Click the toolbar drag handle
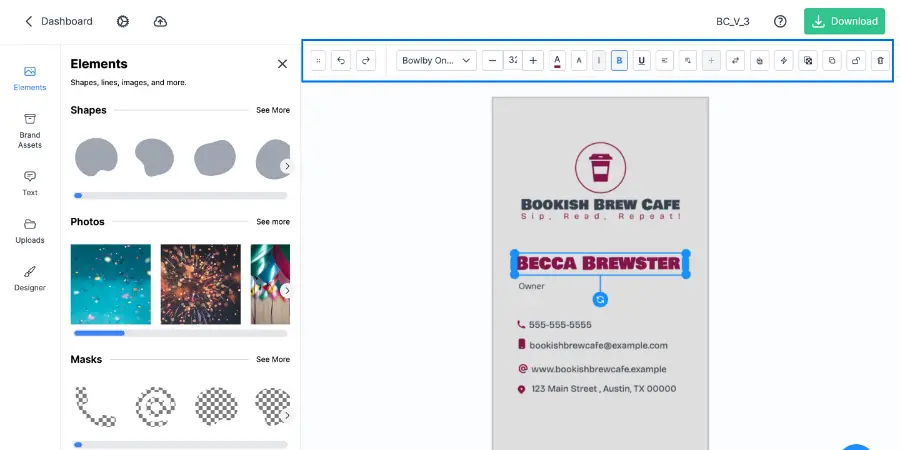The image size is (900, 450). tap(319, 60)
